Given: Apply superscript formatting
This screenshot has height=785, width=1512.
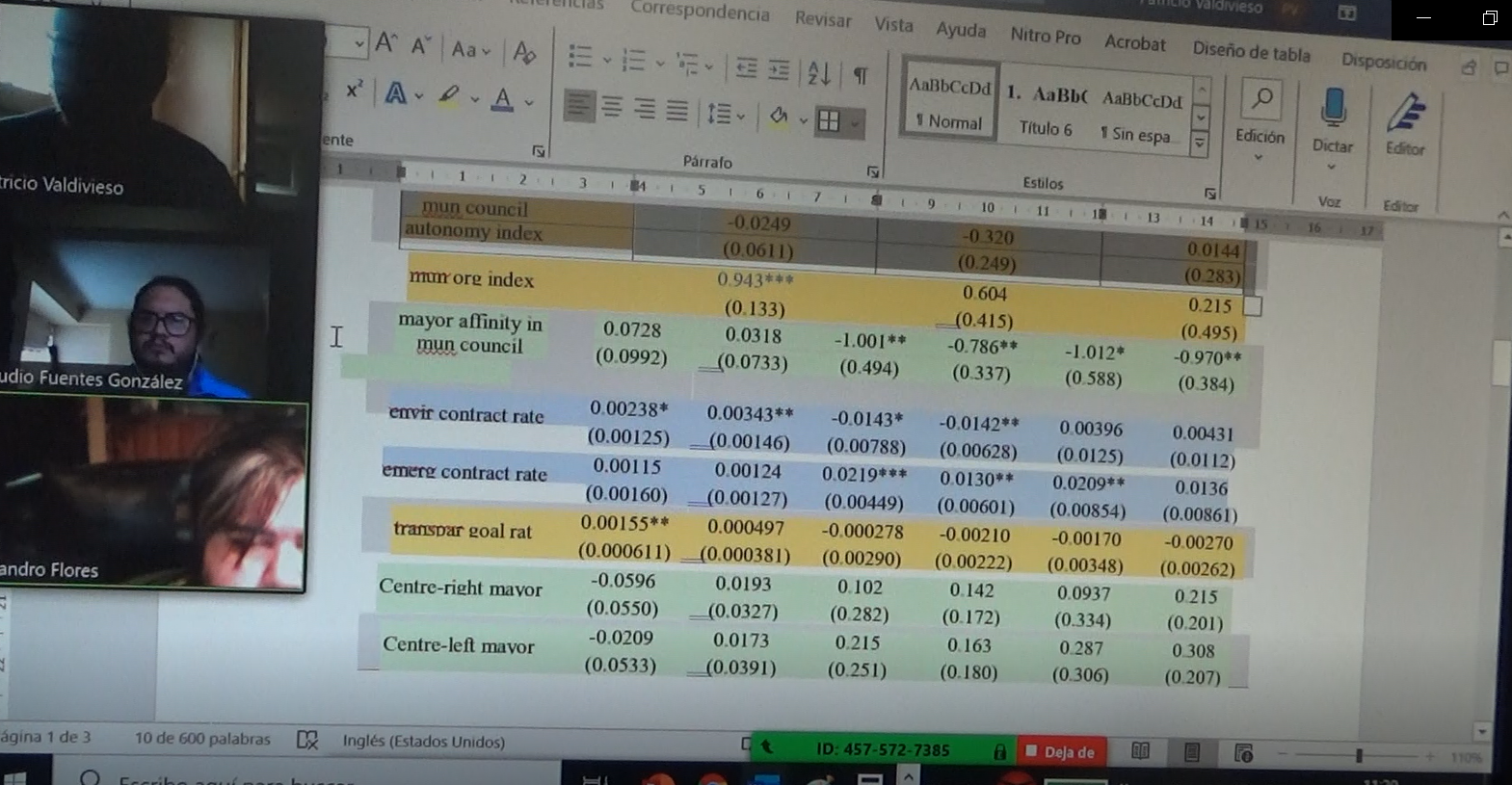Looking at the screenshot, I should 355,89.
